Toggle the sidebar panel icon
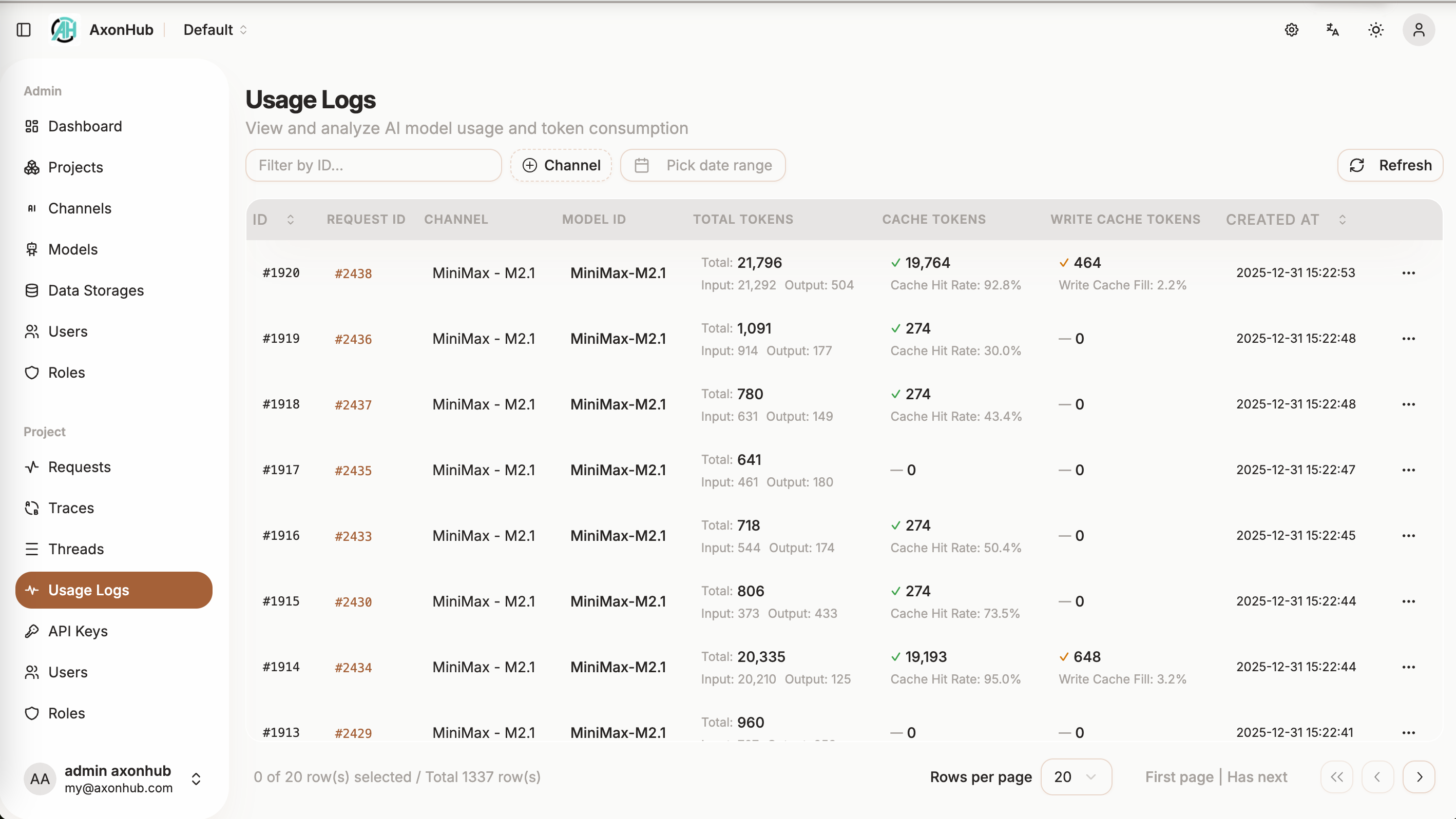The image size is (1456, 819). coord(24,29)
